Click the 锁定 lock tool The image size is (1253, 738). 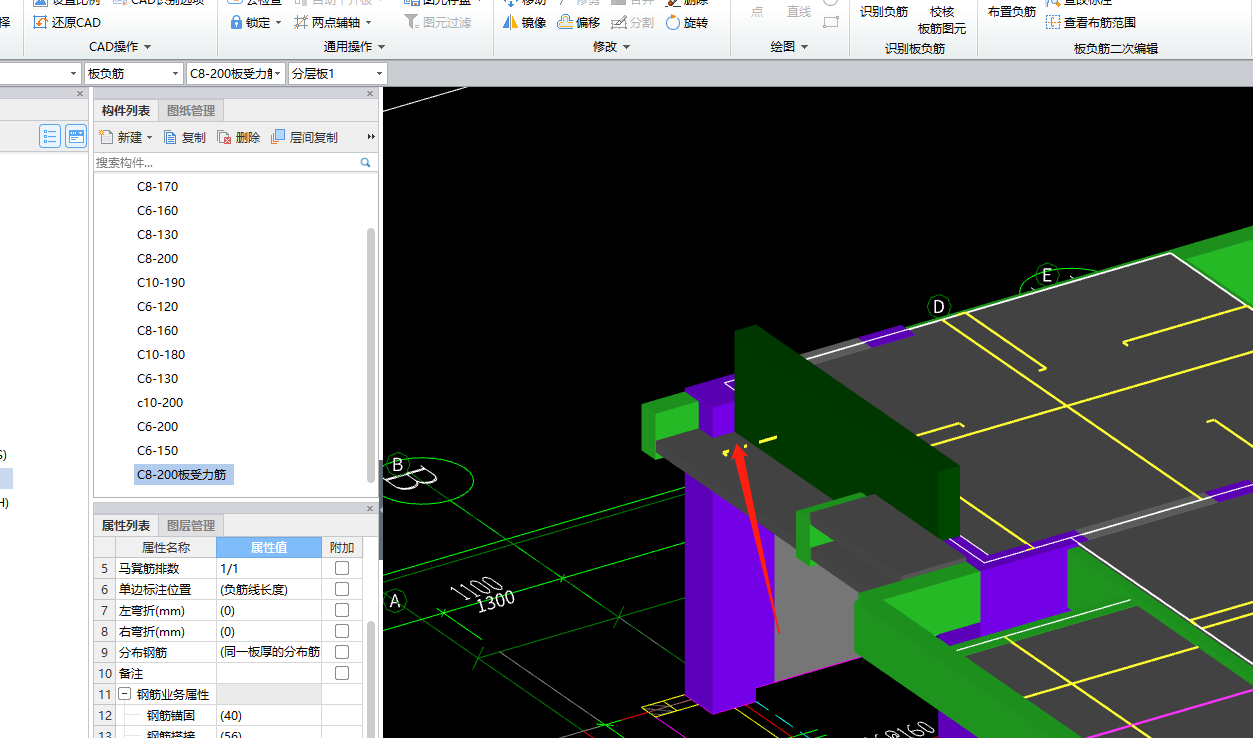click(255, 22)
